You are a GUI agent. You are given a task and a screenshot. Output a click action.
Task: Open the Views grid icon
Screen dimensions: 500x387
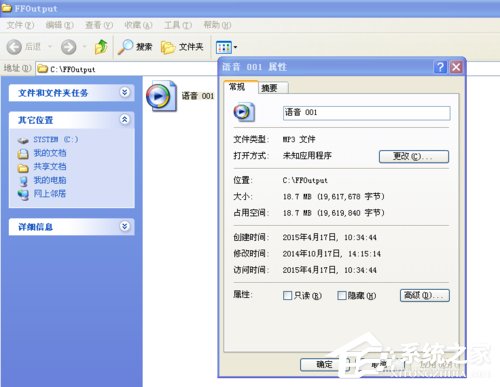(x=224, y=47)
